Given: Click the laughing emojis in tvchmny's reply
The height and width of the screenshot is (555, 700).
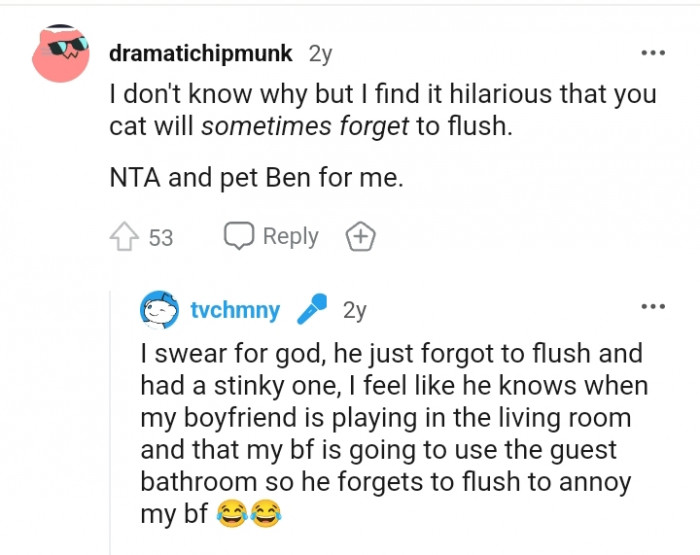Looking at the screenshot, I should coord(249,513).
